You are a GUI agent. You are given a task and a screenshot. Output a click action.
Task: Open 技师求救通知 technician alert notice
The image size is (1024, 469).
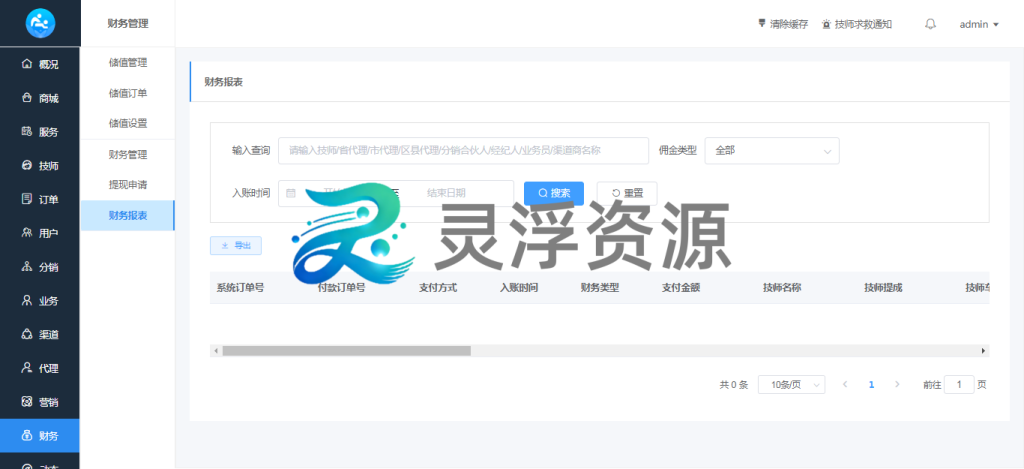[x=857, y=24]
